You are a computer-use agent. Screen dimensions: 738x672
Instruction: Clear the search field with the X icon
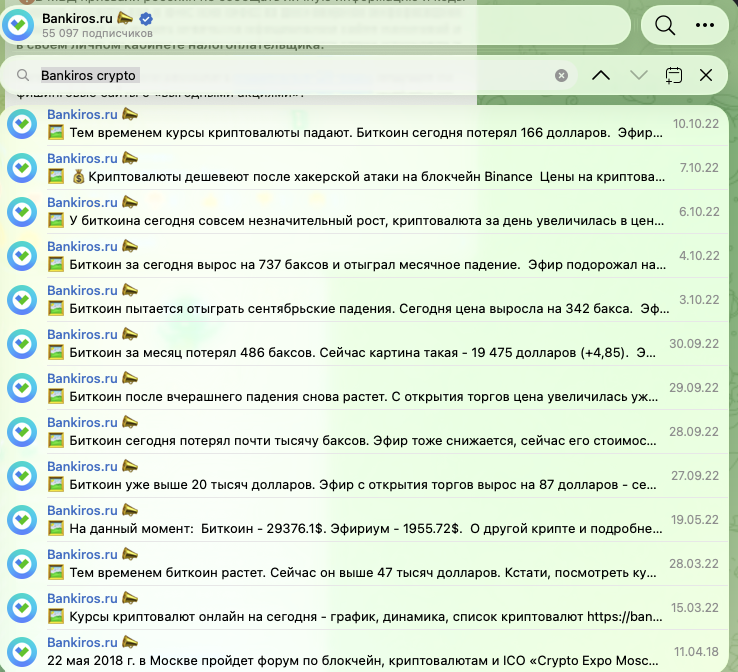pos(561,75)
